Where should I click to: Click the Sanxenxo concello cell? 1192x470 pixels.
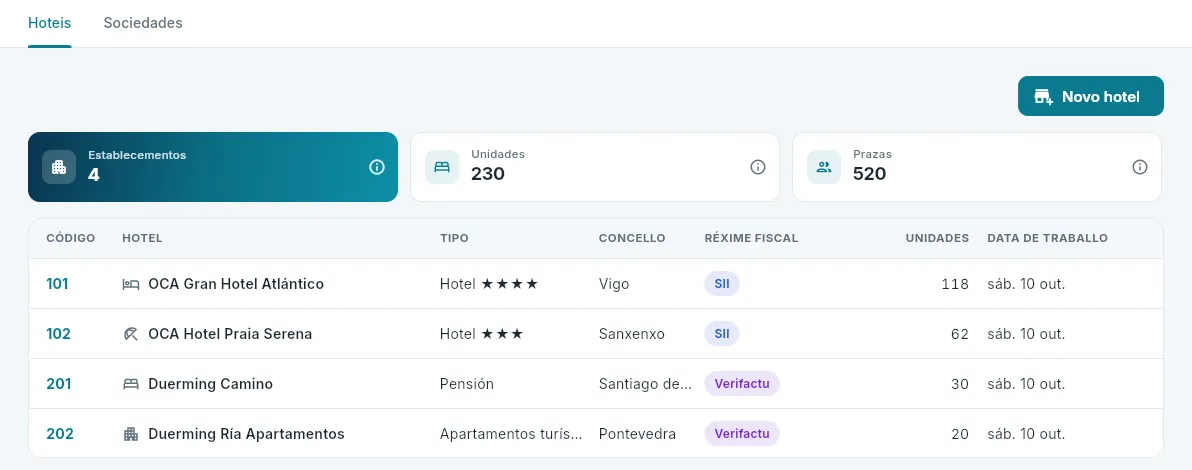632,335
